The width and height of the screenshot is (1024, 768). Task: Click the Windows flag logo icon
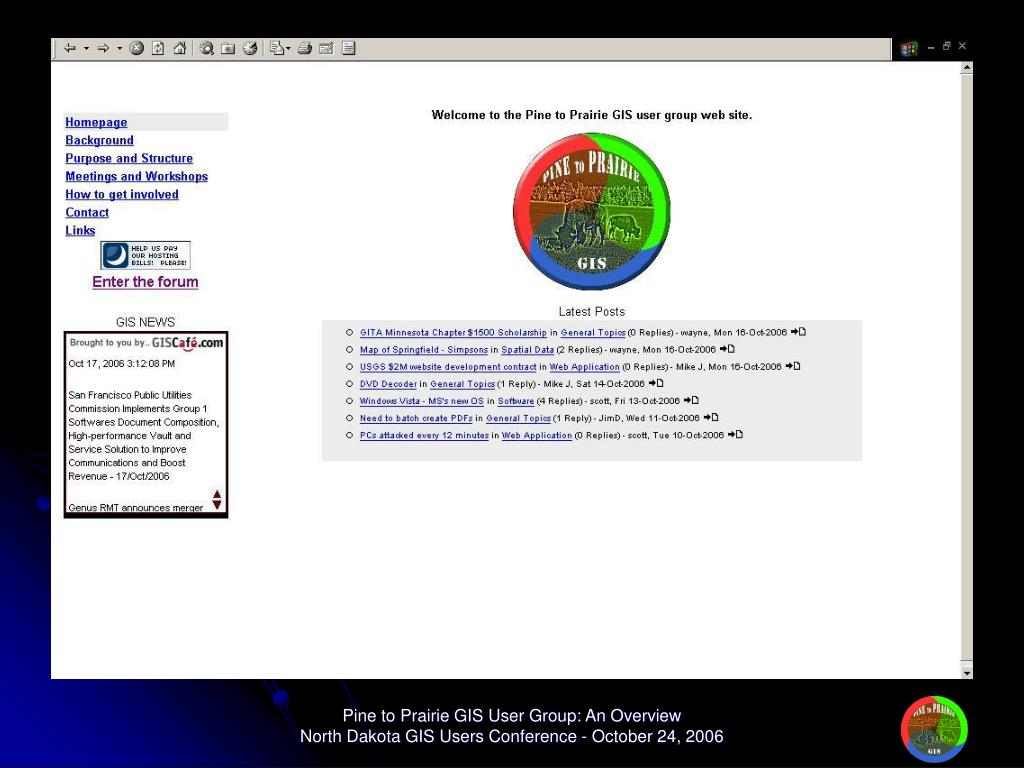click(x=908, y=49)
